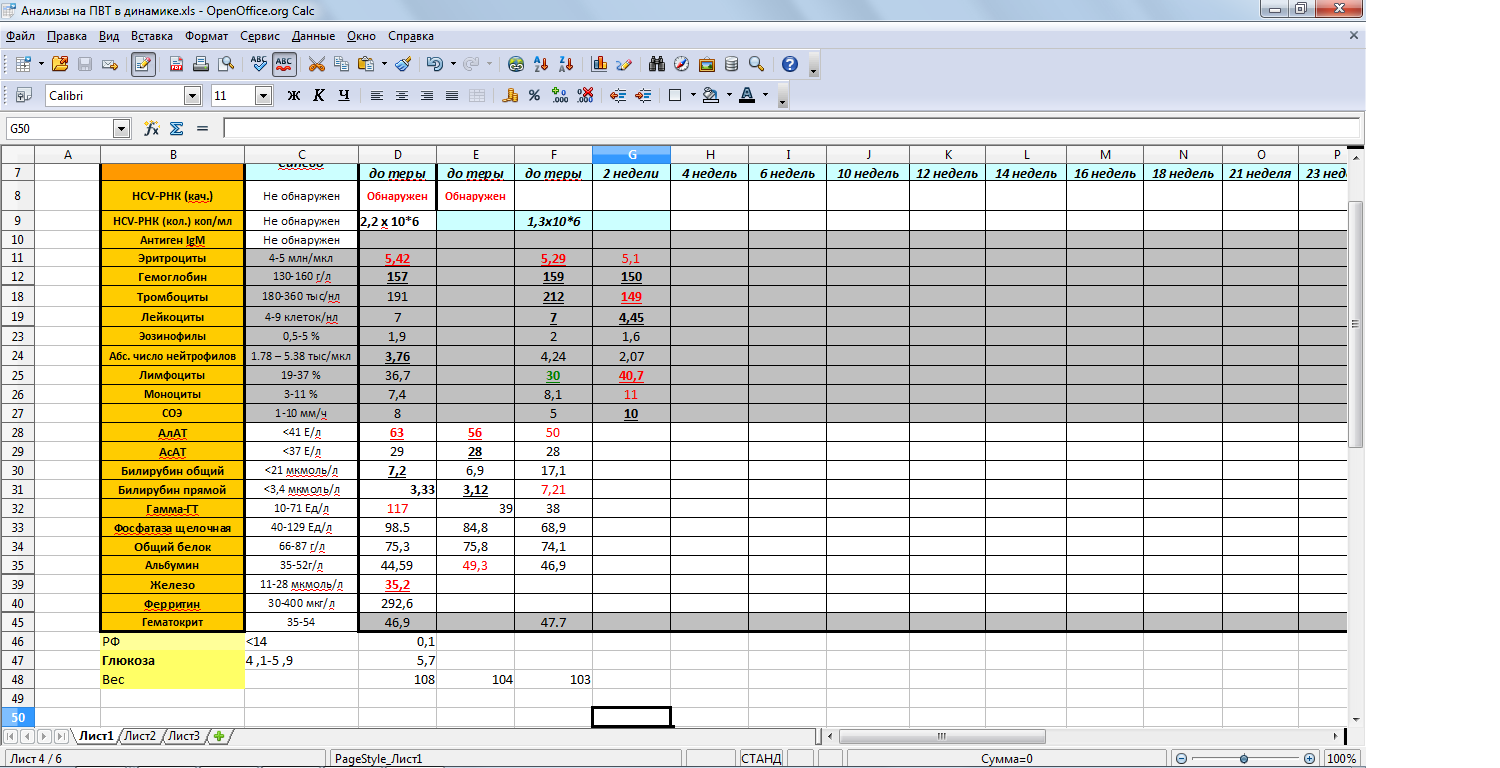Open Zoom magnifier icon
This screenshot has width=1500, height=768.
756,64
